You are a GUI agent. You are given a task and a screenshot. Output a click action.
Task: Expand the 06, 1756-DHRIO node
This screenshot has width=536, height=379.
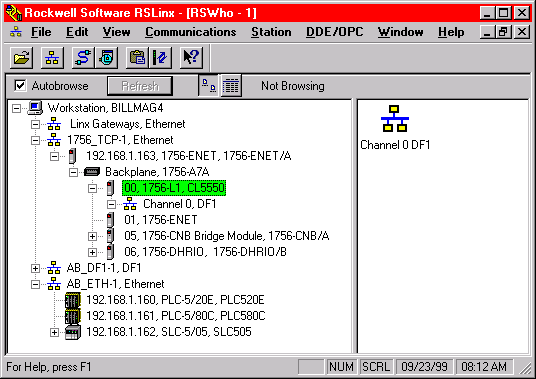coord(92,252)
